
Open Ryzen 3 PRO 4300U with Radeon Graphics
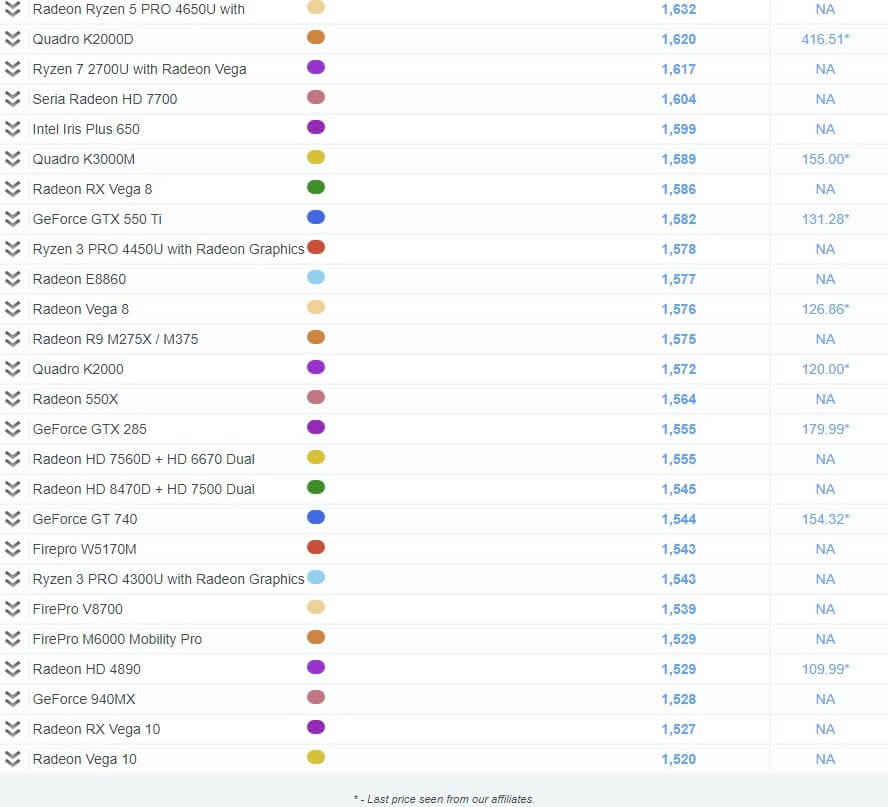168,579
